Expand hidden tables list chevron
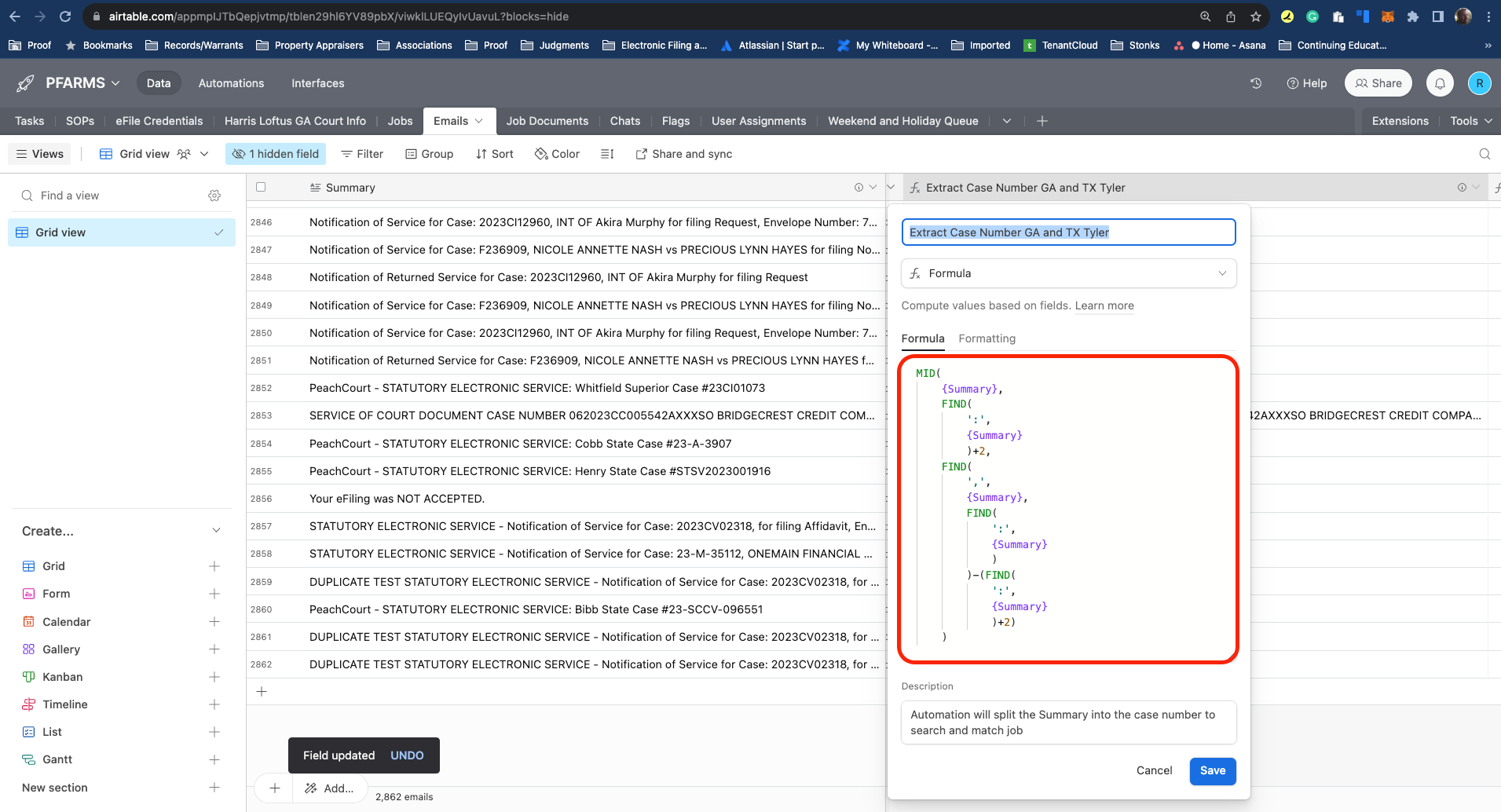This screenshot has width=1501, height=812. pyautogui.click(x=1007, y=121)
